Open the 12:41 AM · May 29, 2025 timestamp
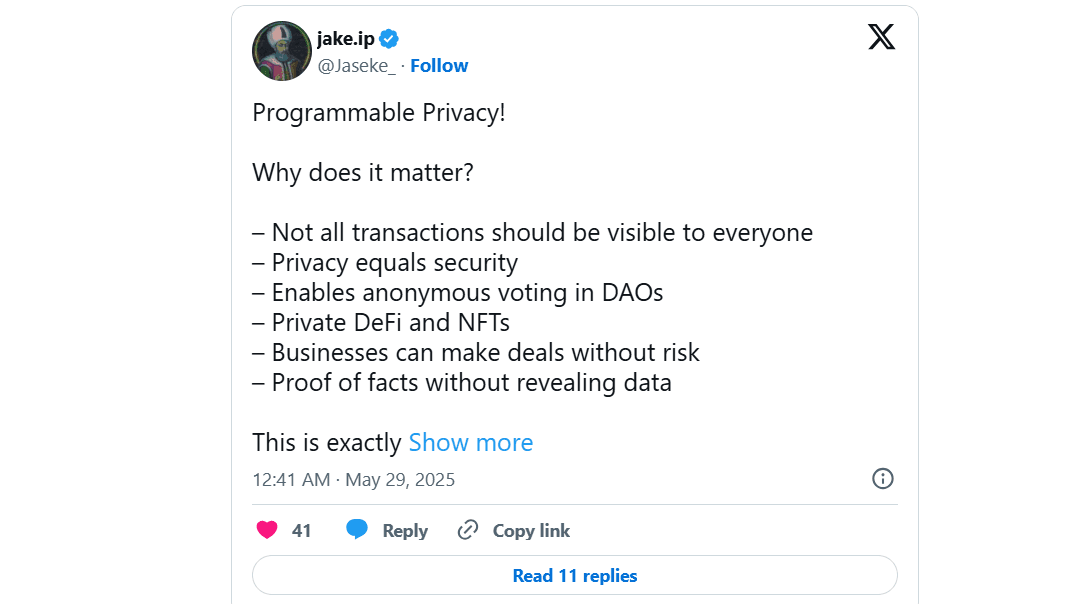Screen dimensions: 1075x604 pyautogui.click(x=353, y=480)
